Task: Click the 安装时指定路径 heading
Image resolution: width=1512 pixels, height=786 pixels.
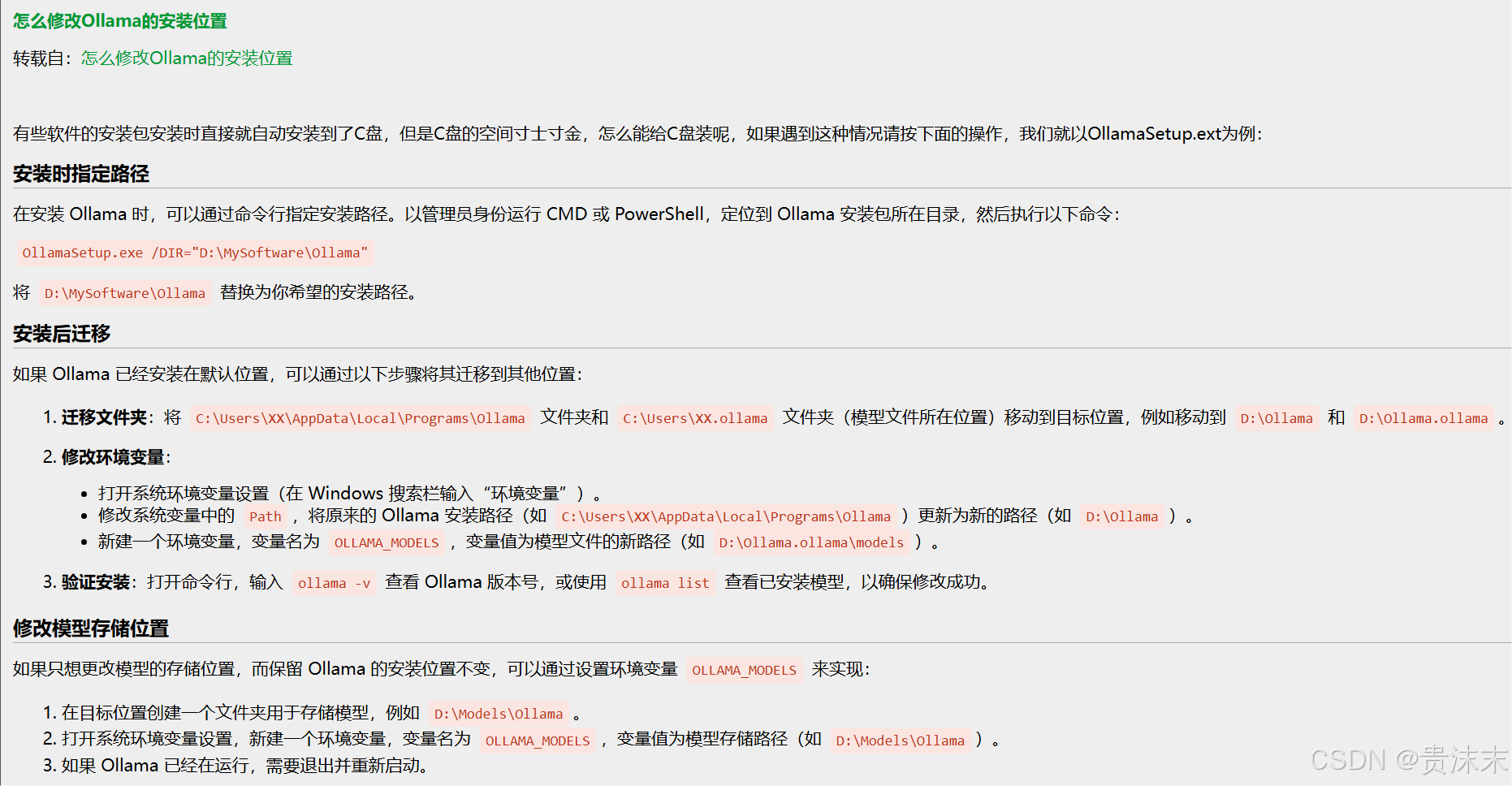Action: (81, 174)
